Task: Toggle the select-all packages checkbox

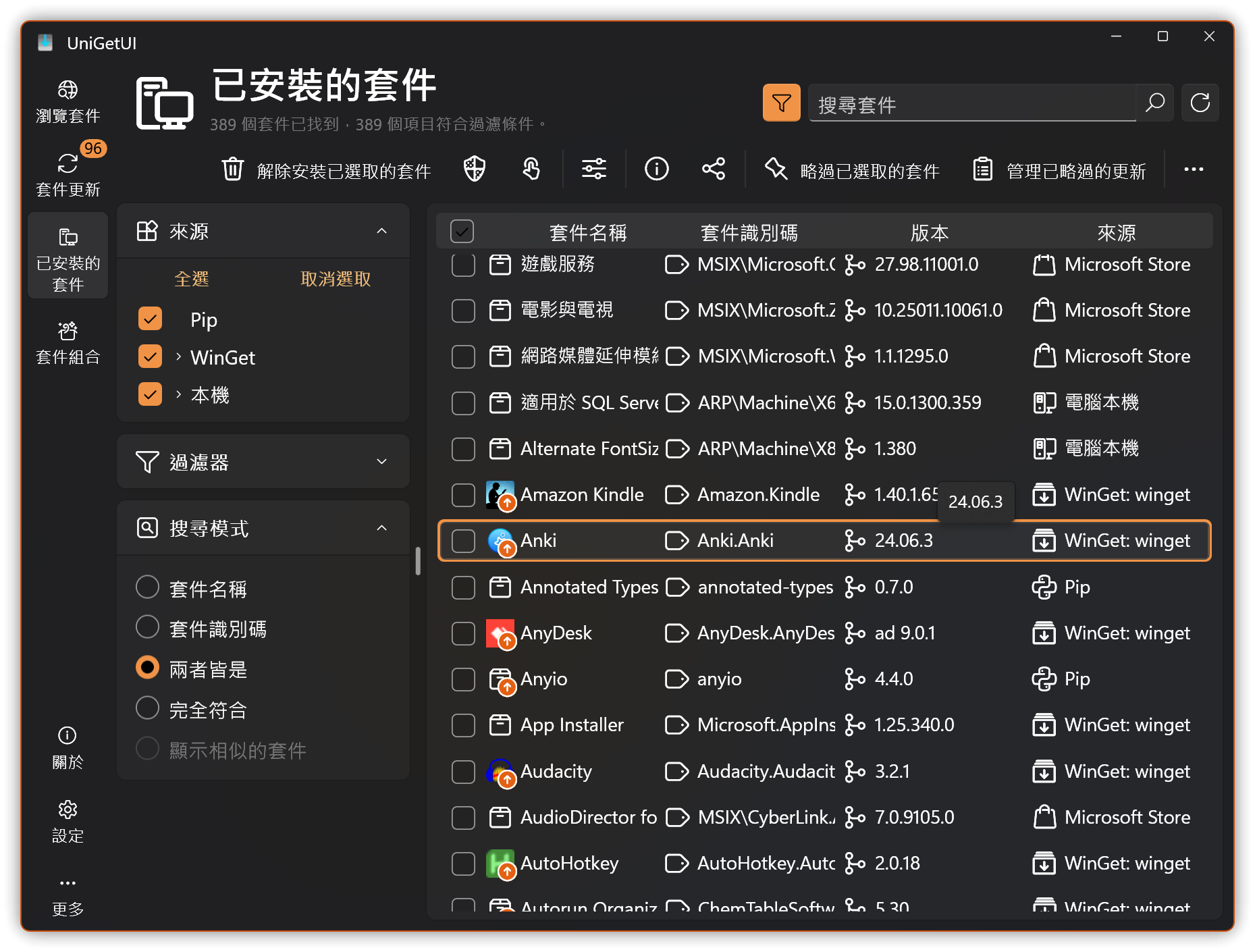Action: tap(462, 232)
